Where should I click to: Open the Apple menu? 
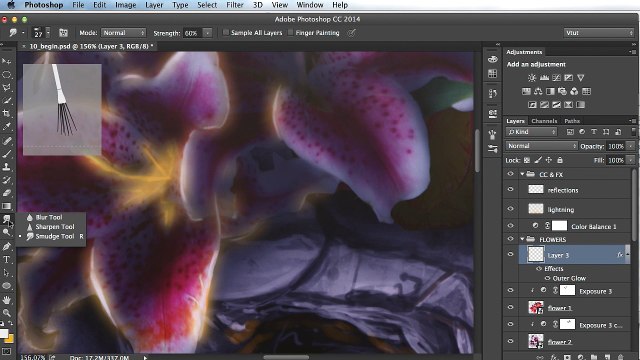(11, 5)
